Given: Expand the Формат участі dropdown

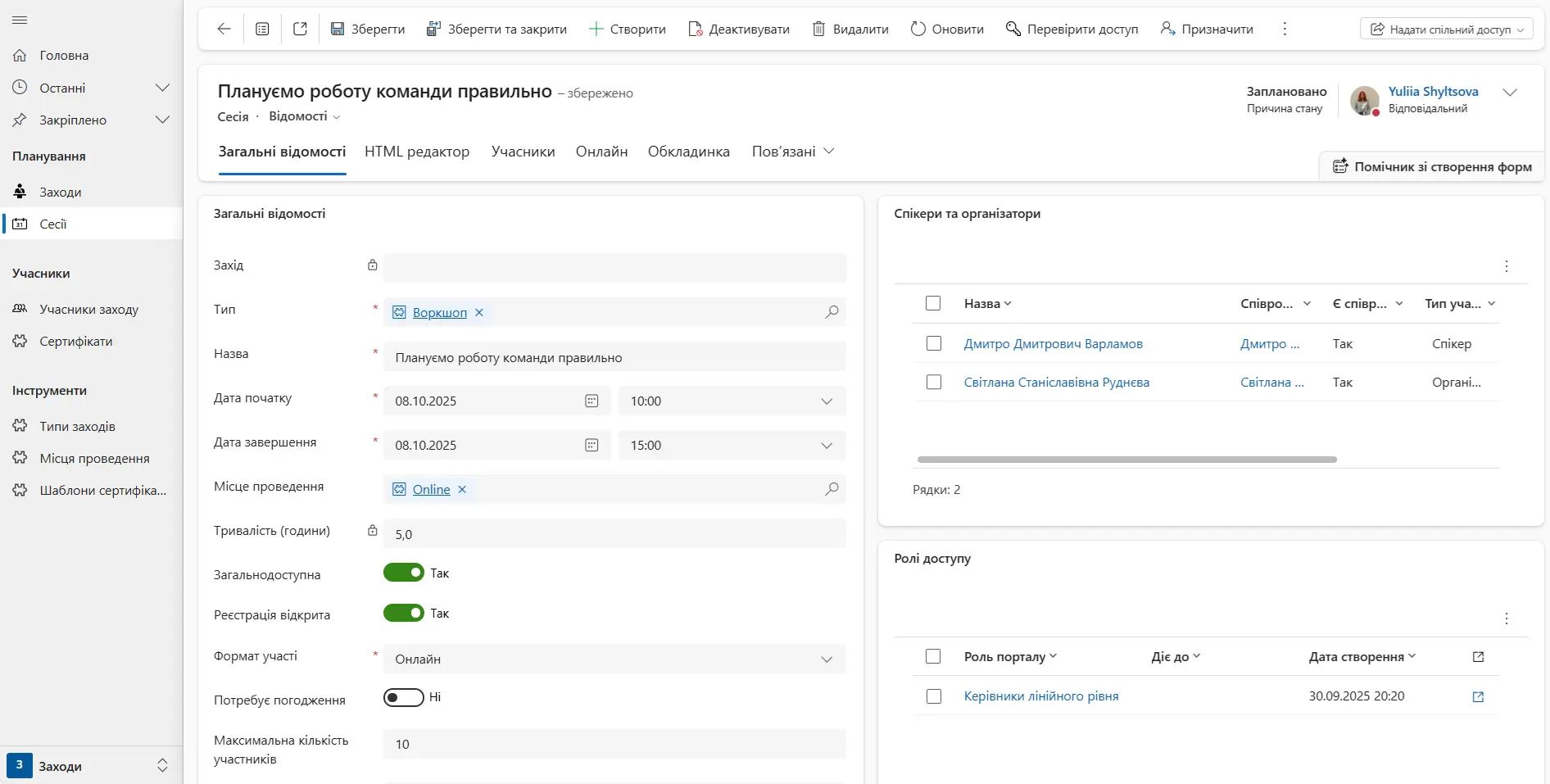Looking at the screenshot, I should 827,659.
